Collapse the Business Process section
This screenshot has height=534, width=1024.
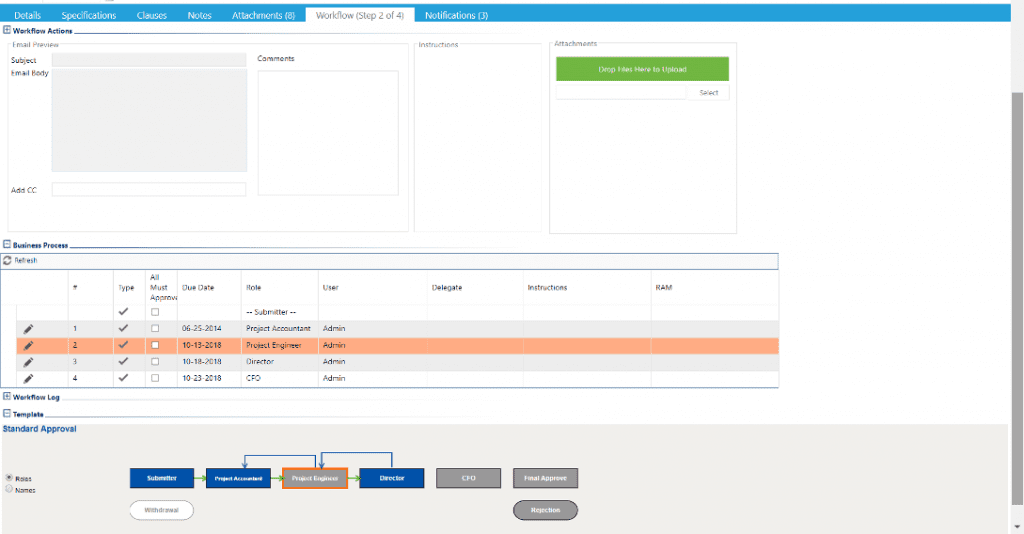click(7, 244)
